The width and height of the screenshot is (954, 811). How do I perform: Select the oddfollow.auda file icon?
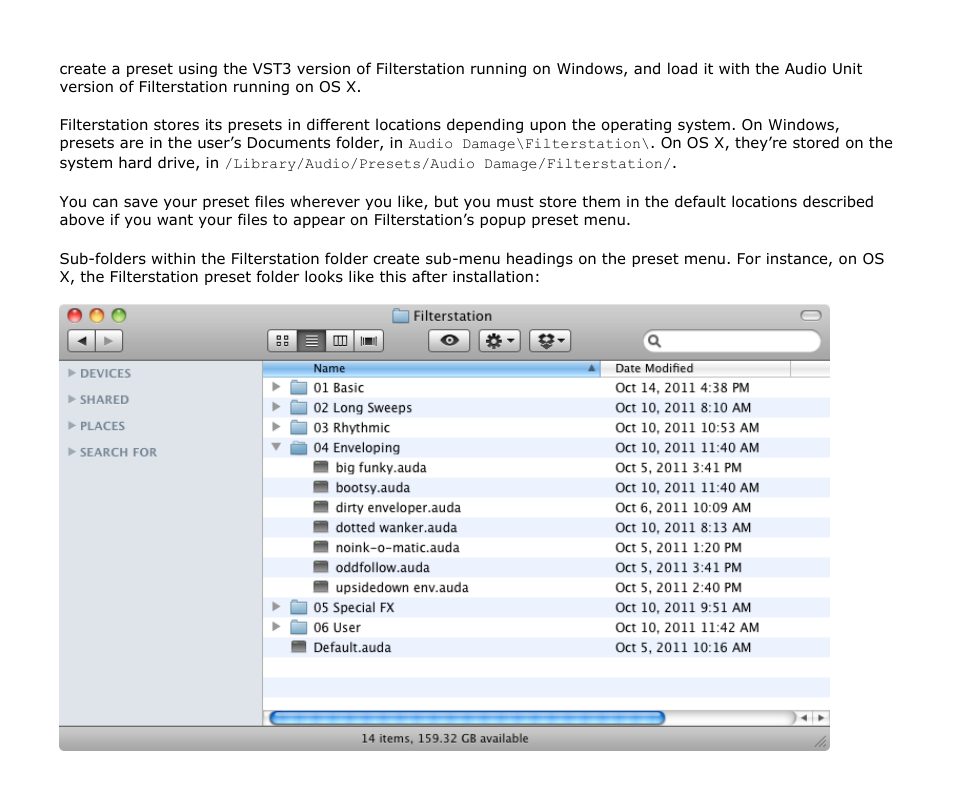[x=321, y=567]
